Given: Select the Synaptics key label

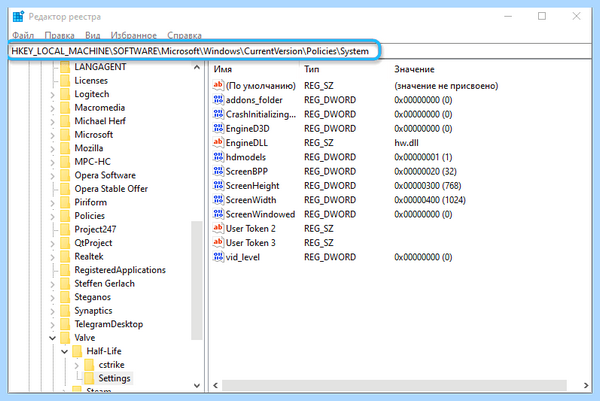Looking at the screenshot, I should (93, 310).
